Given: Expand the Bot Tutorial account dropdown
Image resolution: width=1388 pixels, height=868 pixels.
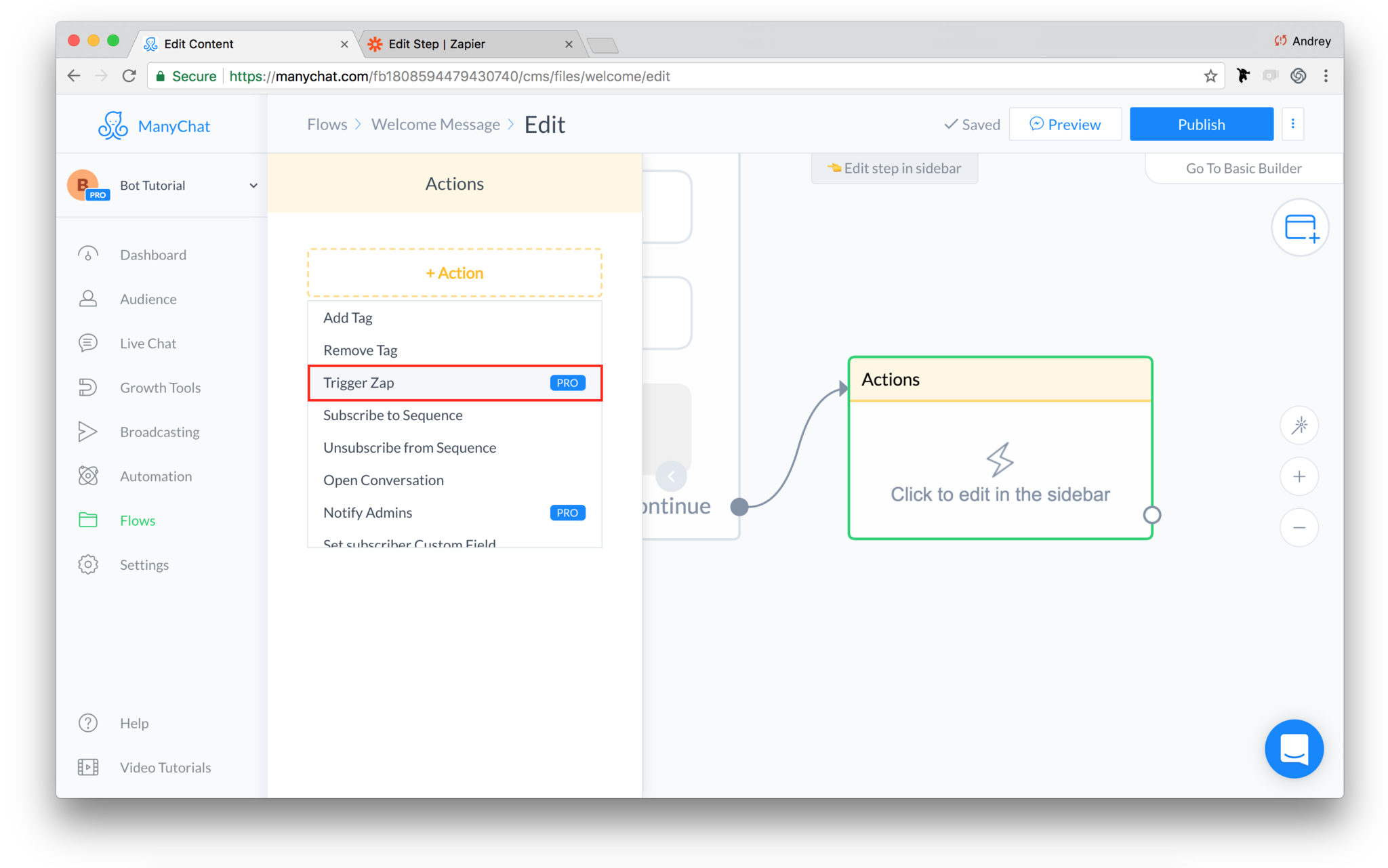Looking at the screenshot, I should 253,186.
